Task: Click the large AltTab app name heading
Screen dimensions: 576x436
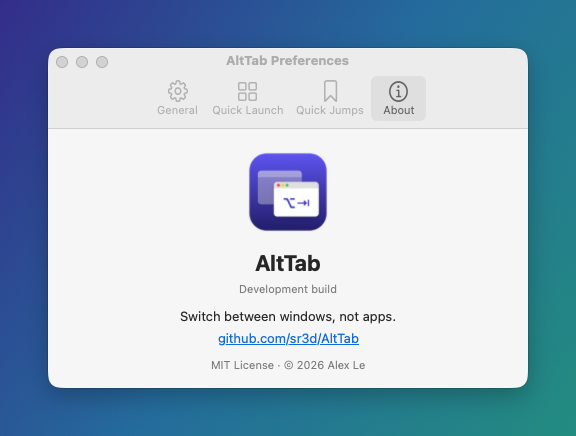Action: point(288,263)
